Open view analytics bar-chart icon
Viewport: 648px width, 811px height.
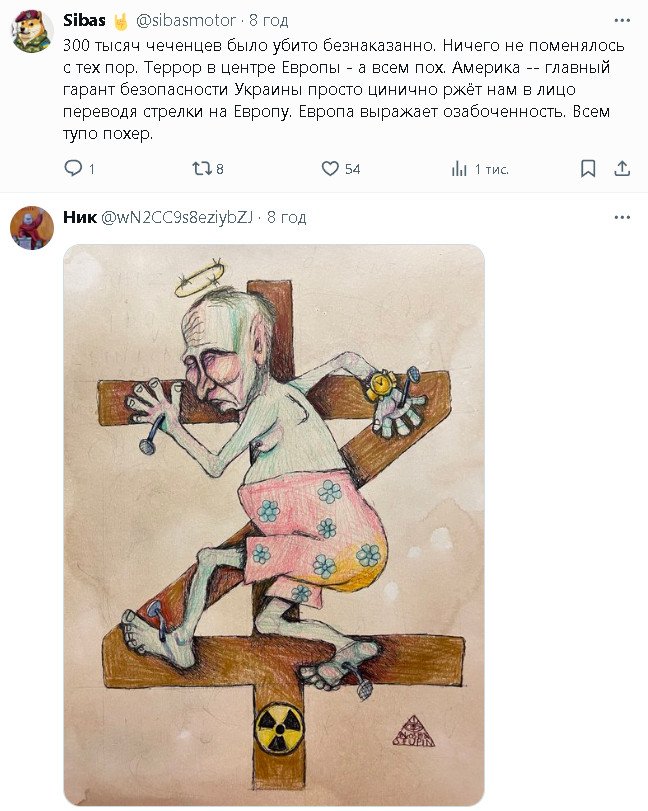pos(459,169)
